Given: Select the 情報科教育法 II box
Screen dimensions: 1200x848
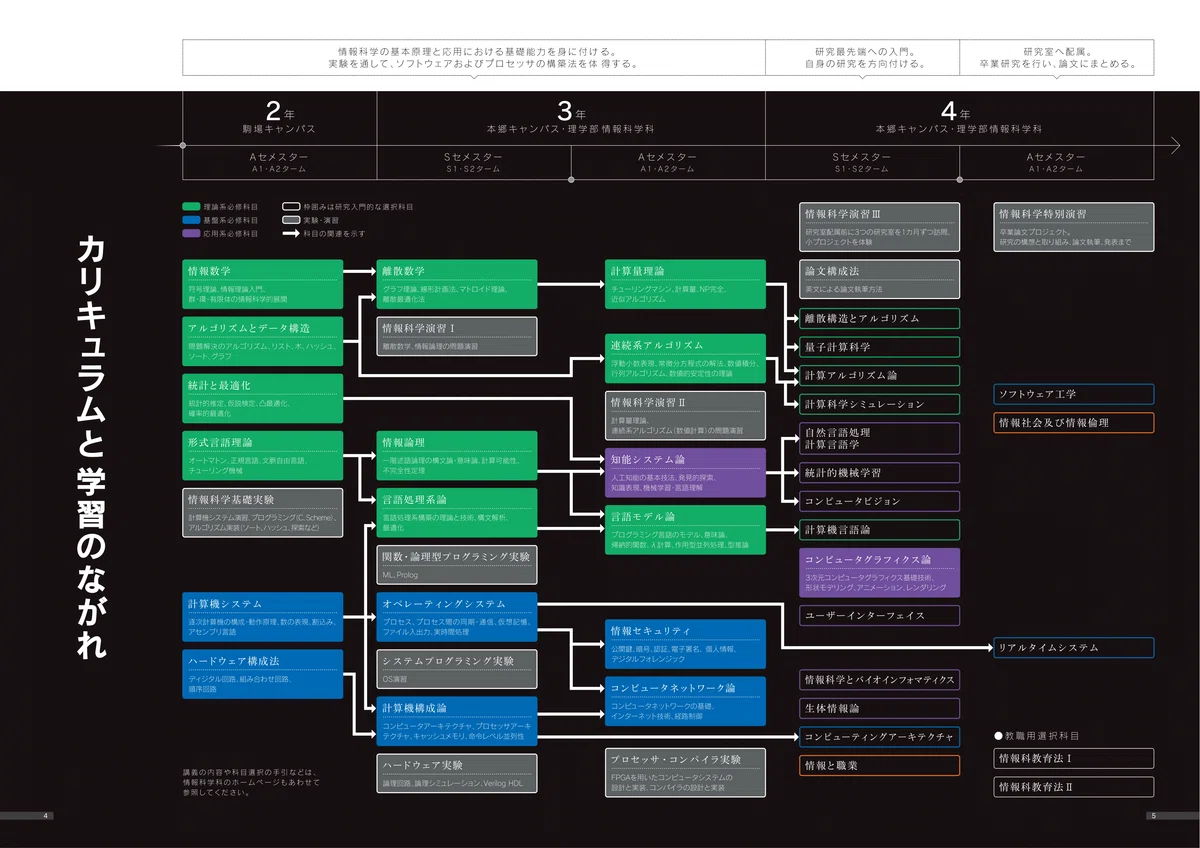Looking at the screenshot, I should tap(1074, 787).
